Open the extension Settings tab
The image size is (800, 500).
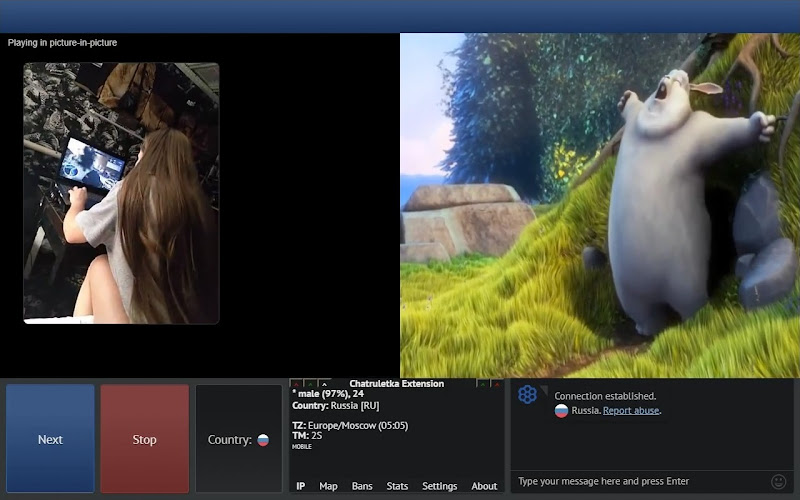pyautogui.click(x=439, y=486)
